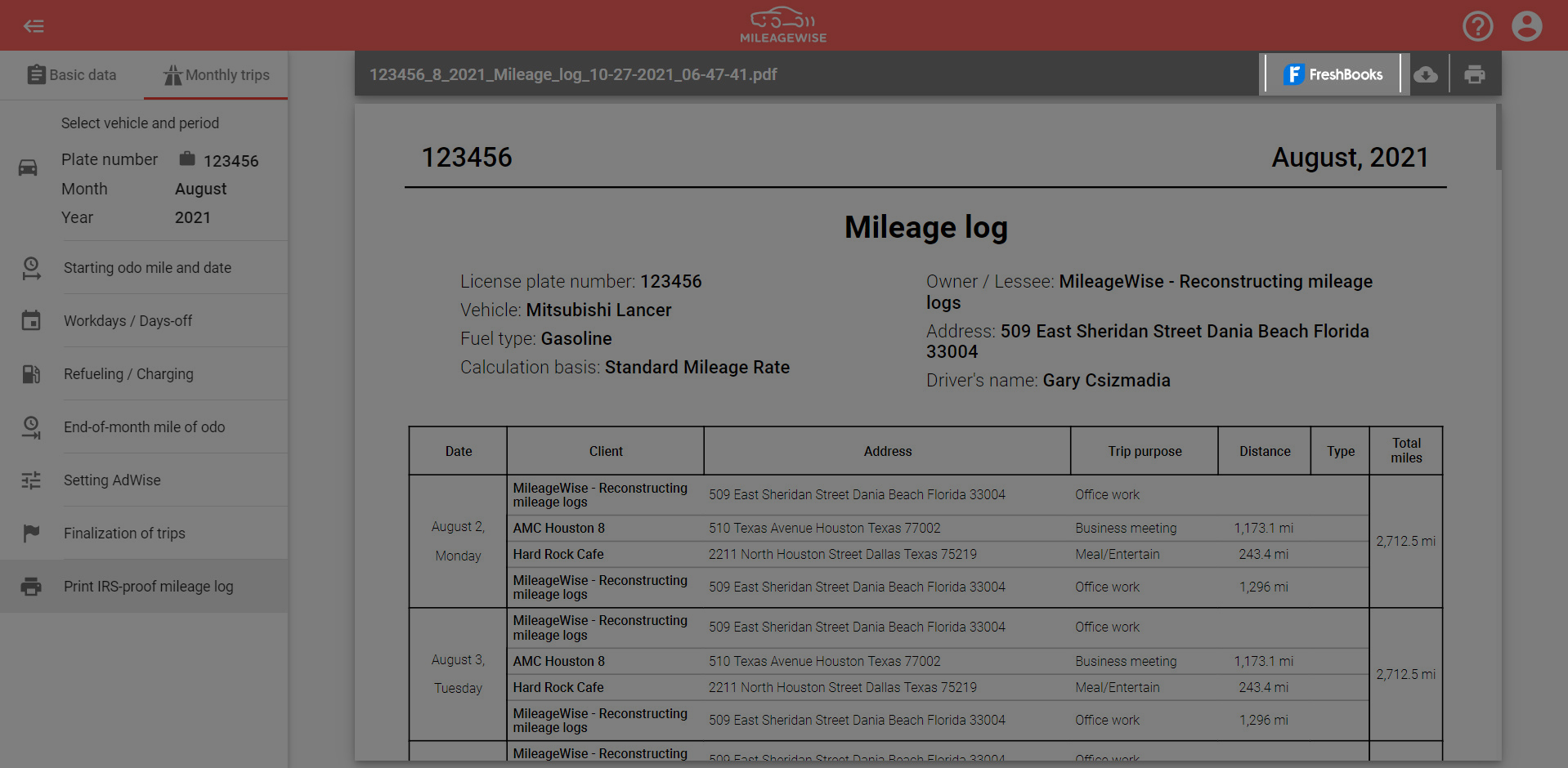The width and height of the screenshot is (1568, 768).
Task: Click the sliders icon beside Setting AdWise
Action: [x=31, y=480]
